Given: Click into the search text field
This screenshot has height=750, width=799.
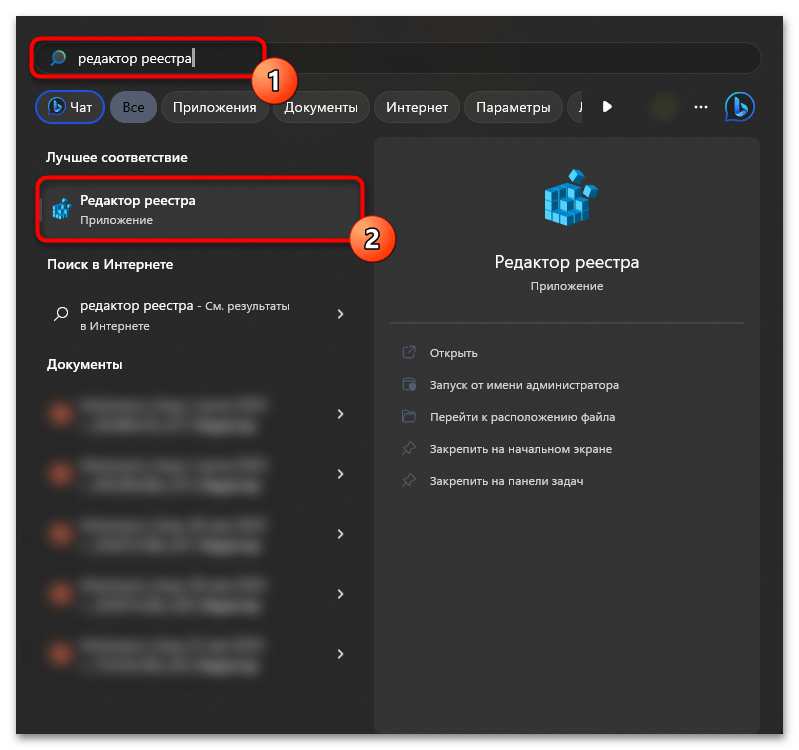Looking at the screenshot, I should click(x=397, y=58).
